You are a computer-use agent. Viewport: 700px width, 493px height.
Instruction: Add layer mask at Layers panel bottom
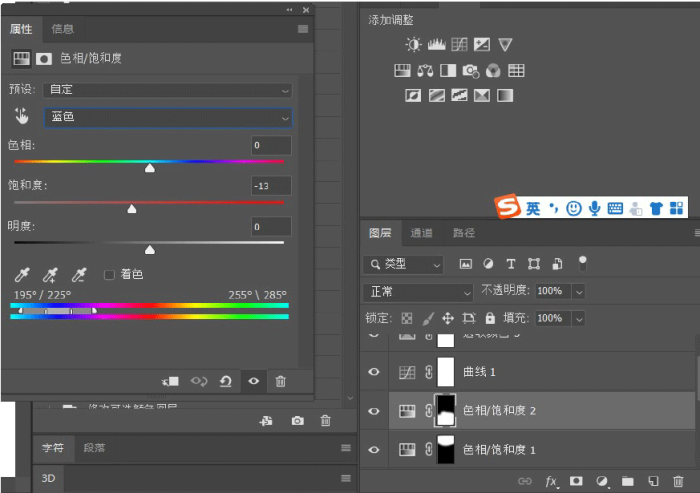576,481
